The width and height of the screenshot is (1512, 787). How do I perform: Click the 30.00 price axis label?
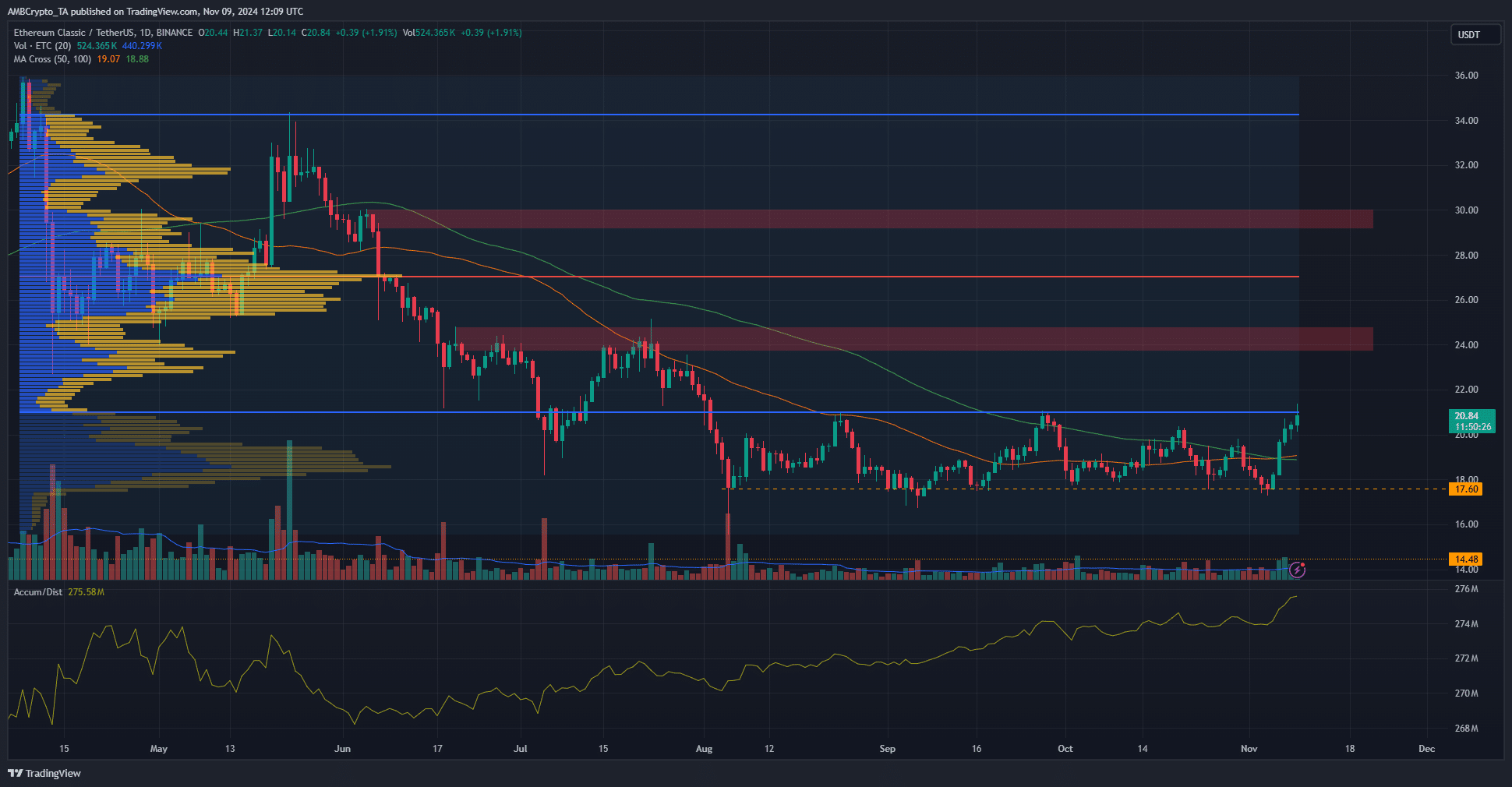tap(1466, 210)
